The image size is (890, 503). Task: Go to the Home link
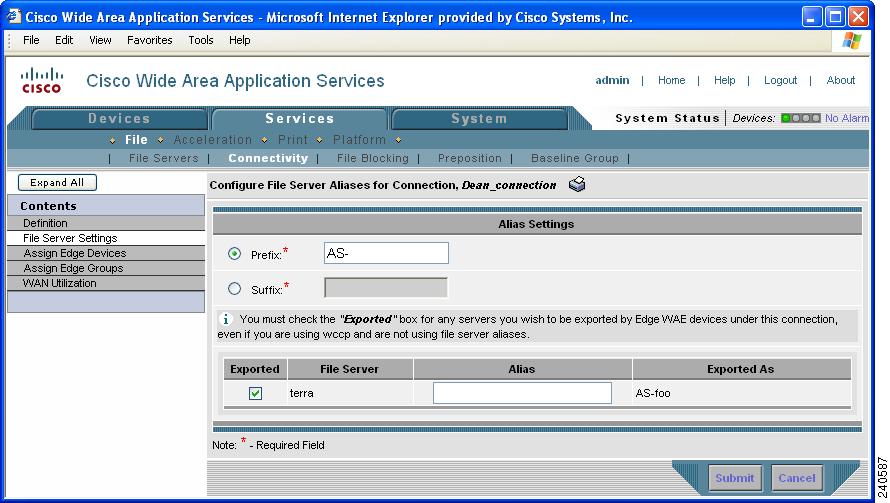[x=671, y=80]
